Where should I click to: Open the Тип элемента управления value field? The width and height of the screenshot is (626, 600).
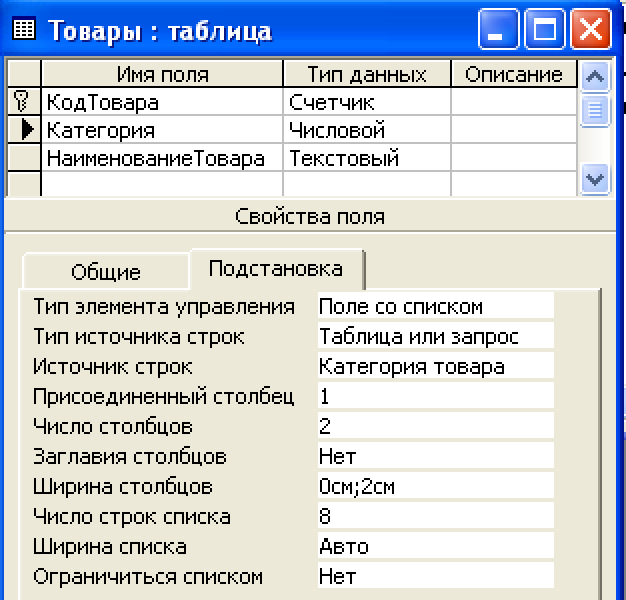436,306
